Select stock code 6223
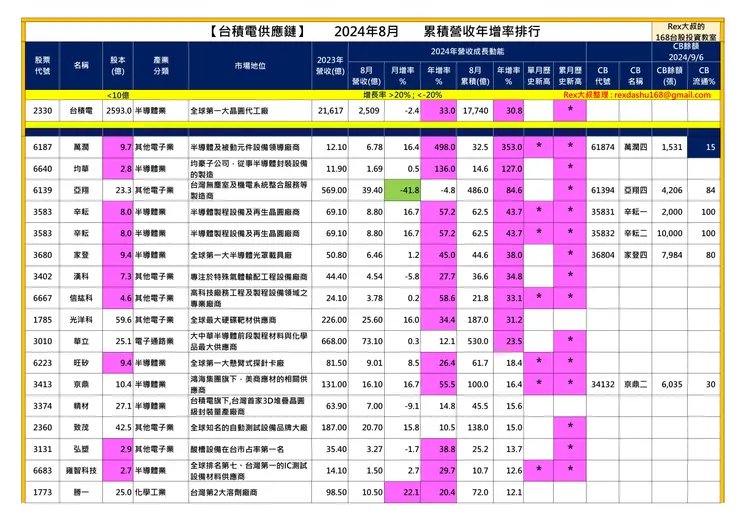Screen dimensions: 740x523 click(42, 363)
